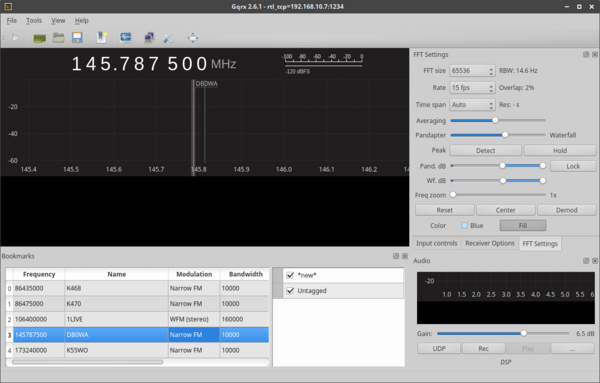Select the DB0WA bookmark row
This screenshot has width=600, height=383.
pos(141,335)
